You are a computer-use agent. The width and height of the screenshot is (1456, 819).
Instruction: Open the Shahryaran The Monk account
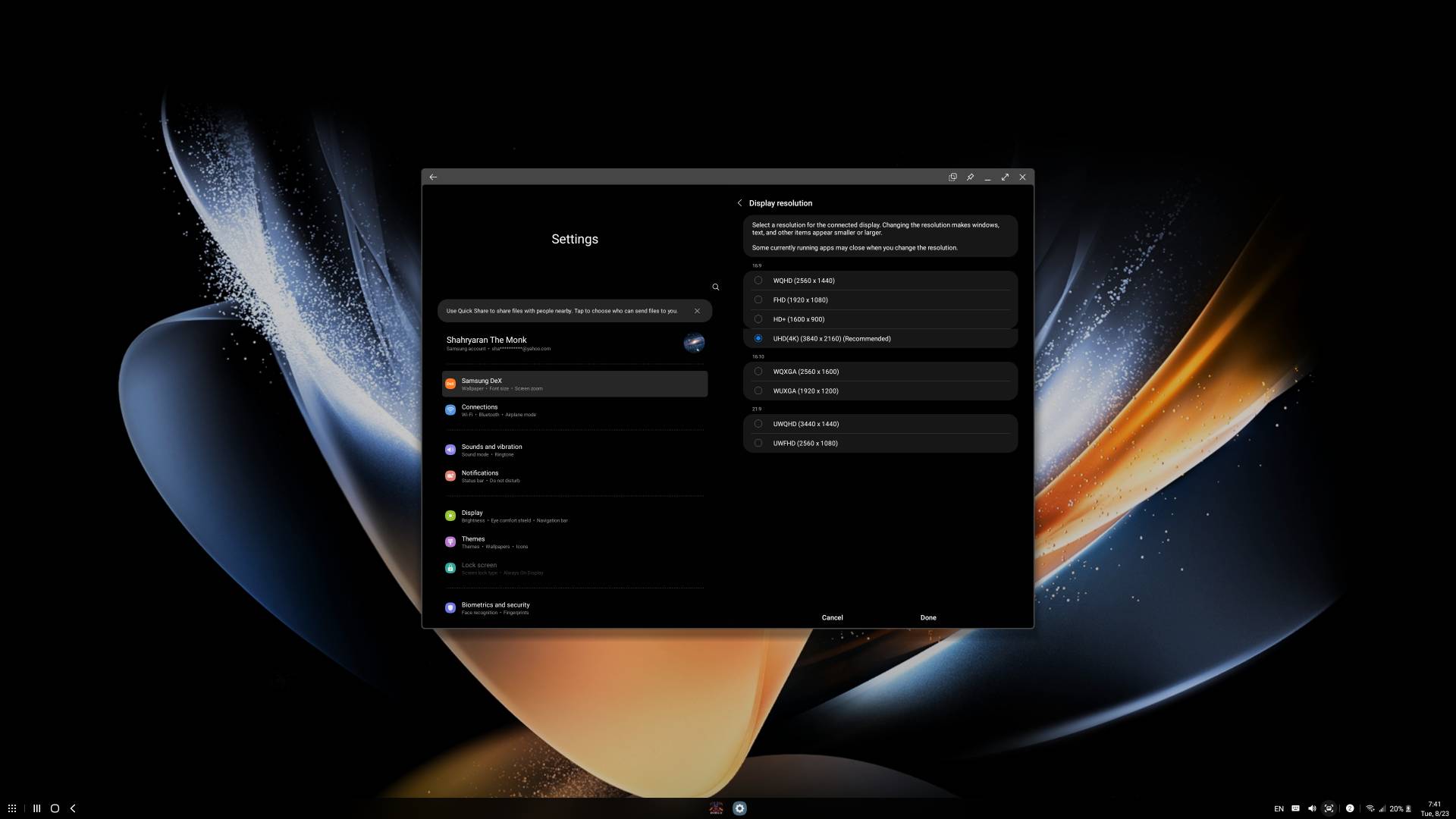point(575,344)
